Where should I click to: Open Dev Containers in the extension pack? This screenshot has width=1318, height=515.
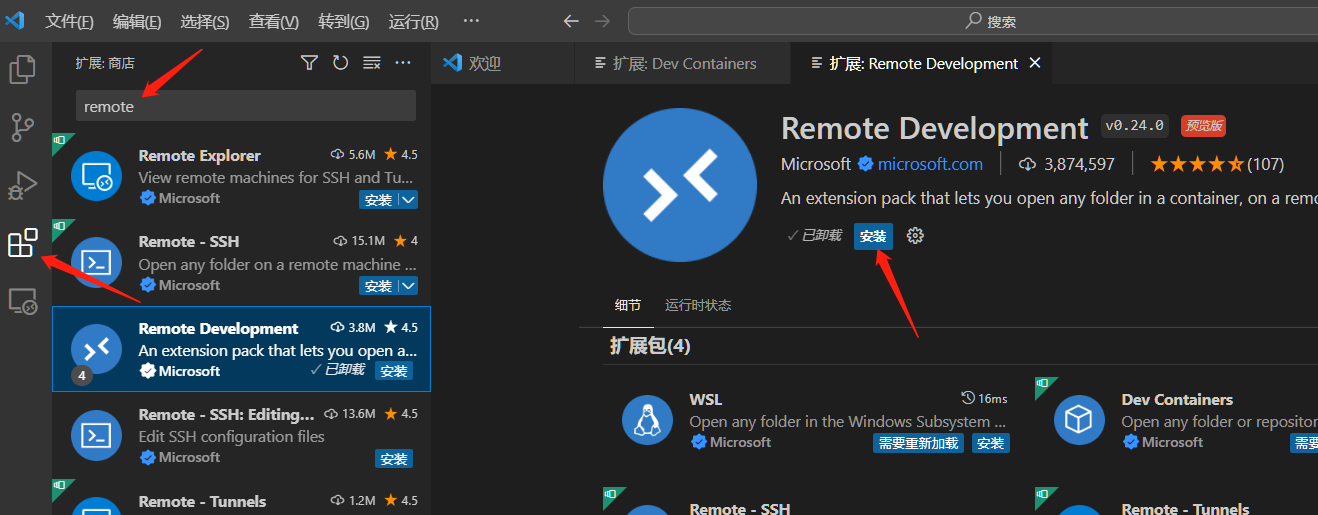(1177, 399)
